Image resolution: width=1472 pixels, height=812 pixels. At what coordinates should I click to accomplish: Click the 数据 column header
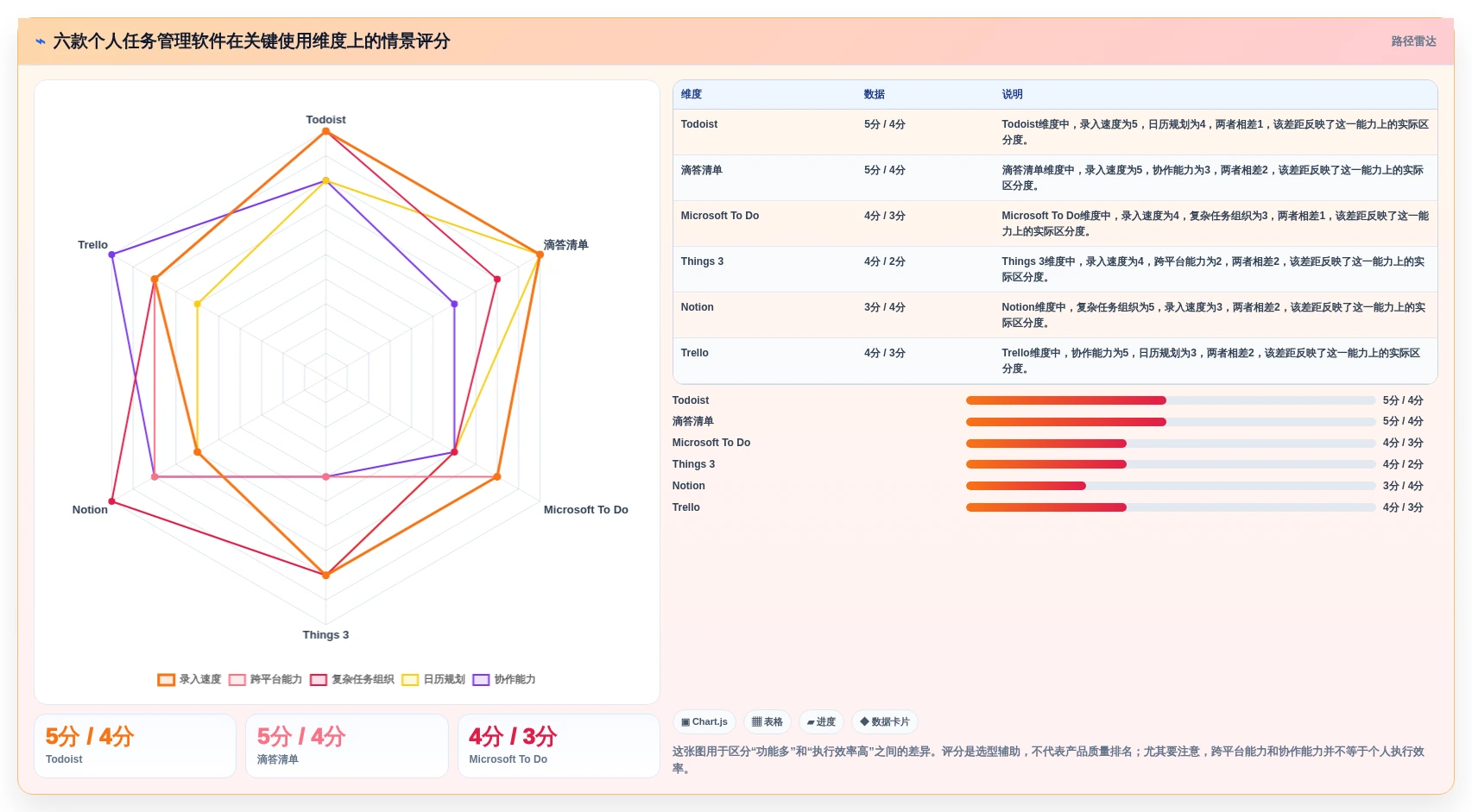875,95
